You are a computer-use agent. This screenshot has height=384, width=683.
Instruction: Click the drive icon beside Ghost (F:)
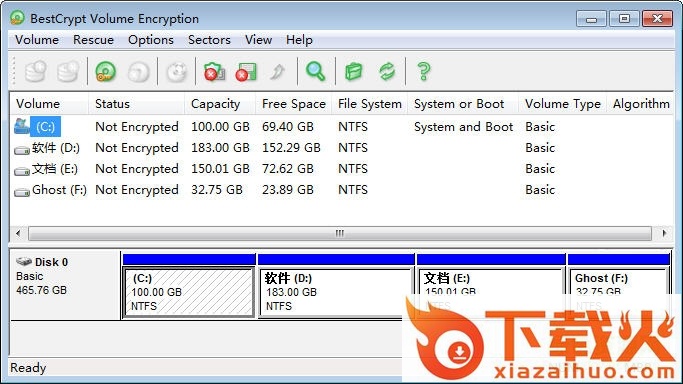pyautogui.click(x=21, y=192)
